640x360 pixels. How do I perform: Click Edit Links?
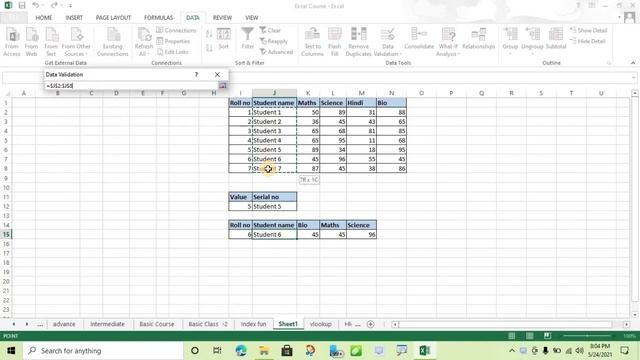pos(173,52)
